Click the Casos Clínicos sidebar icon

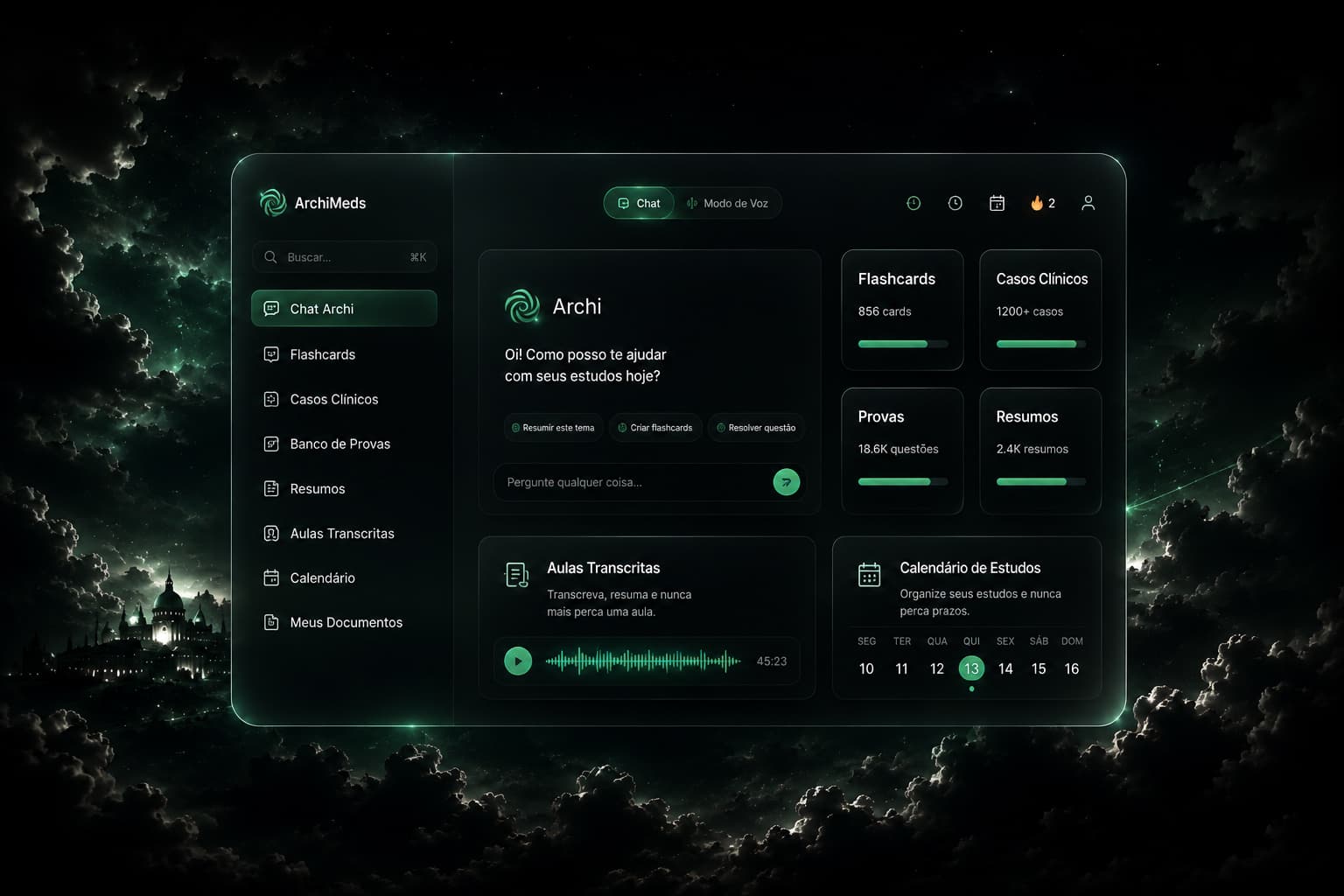point(271,399)
